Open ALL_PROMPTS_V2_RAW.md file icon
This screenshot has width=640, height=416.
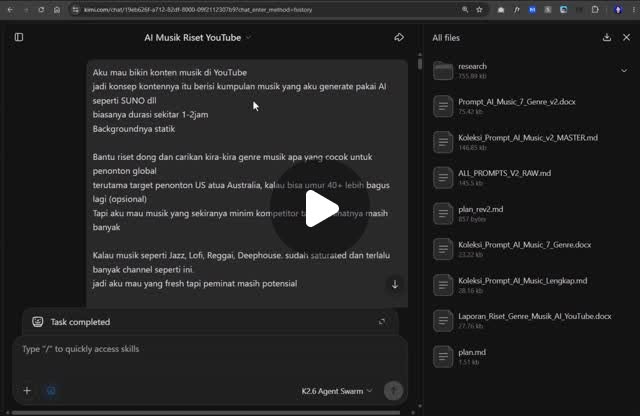coord(443,178)
